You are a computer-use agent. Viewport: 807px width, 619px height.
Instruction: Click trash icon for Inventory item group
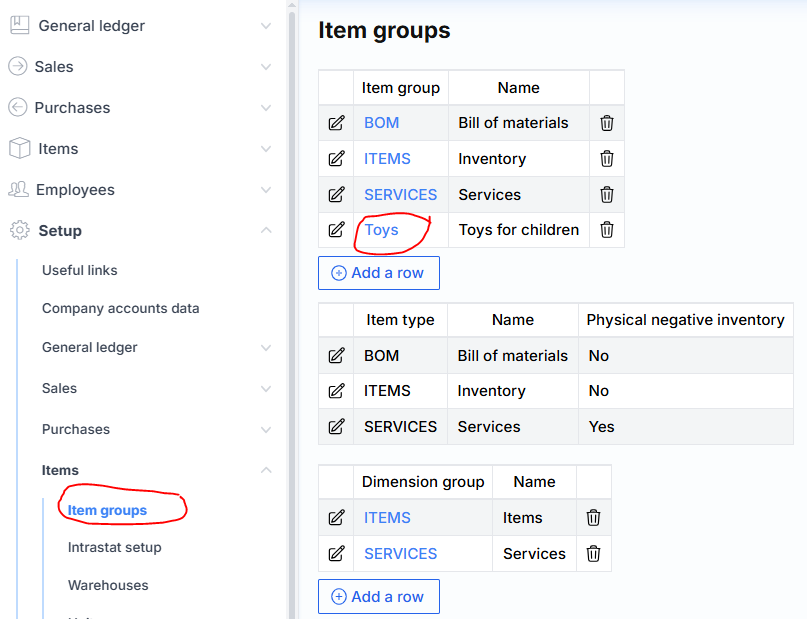(606, 159)
